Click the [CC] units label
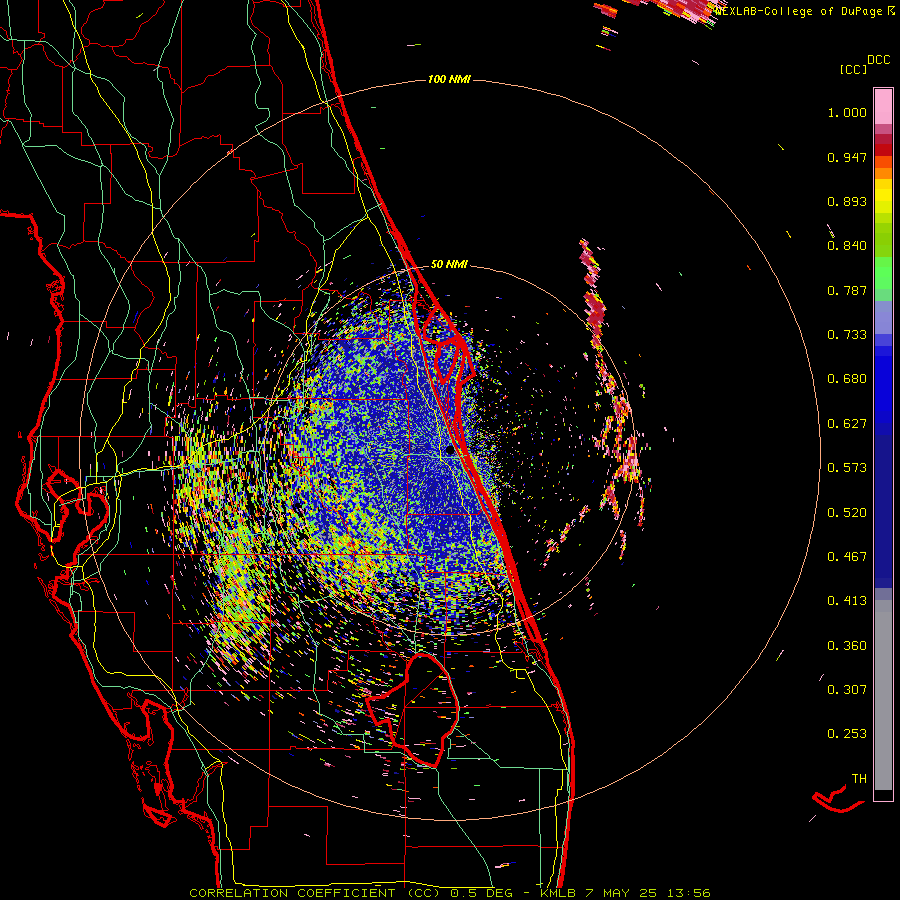The image size is (900, 900). [x=854, y=69]
